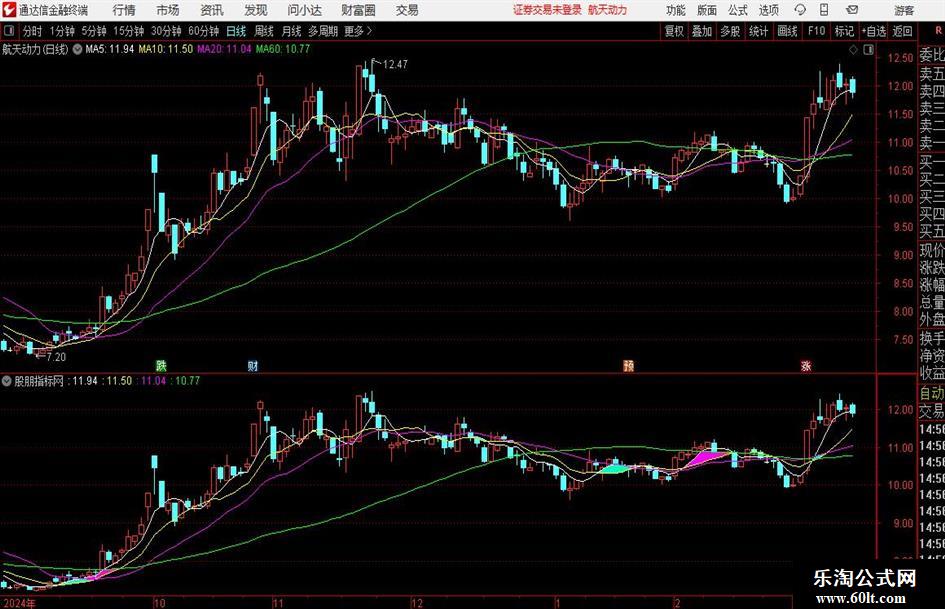Click the 航天动力 title link
945x609 pixels.
pyautogui.click(x=608, y=10)
